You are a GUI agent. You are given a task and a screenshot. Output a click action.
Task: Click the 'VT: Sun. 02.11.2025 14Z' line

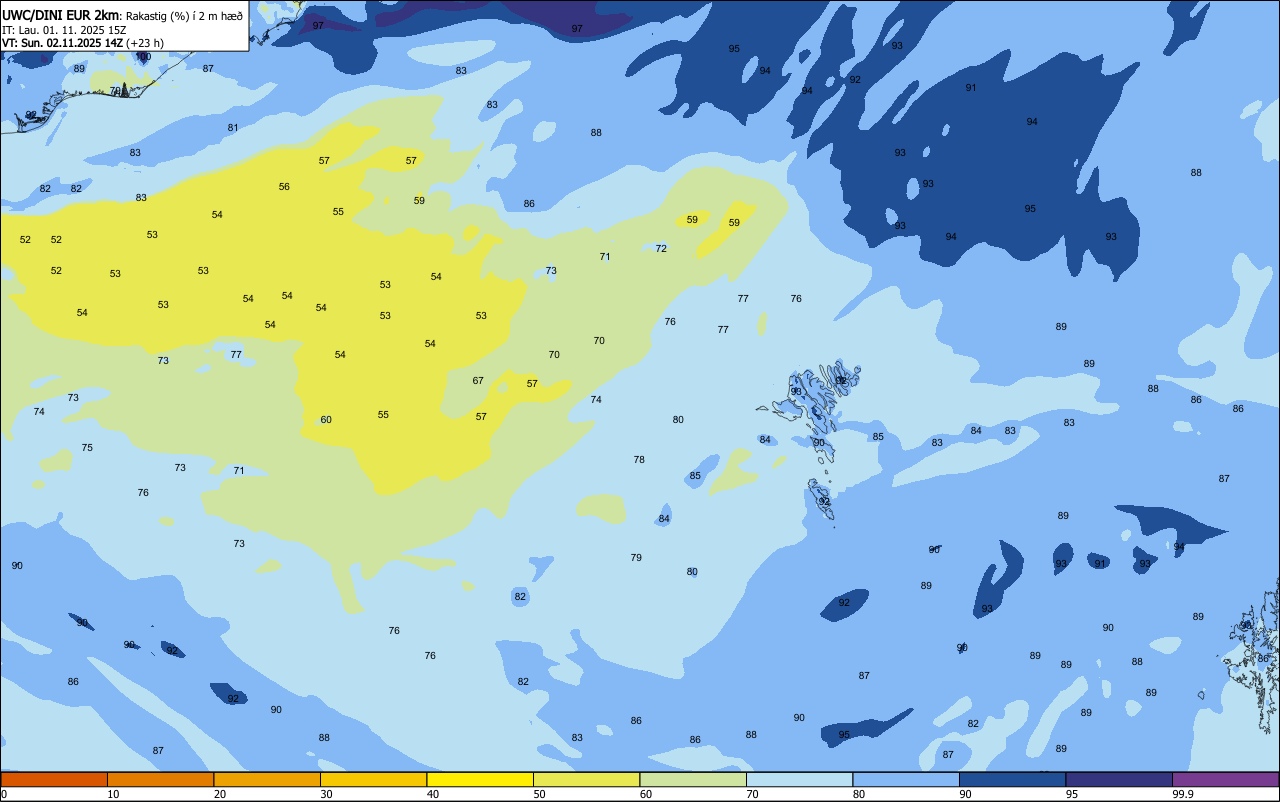point(62,43)
